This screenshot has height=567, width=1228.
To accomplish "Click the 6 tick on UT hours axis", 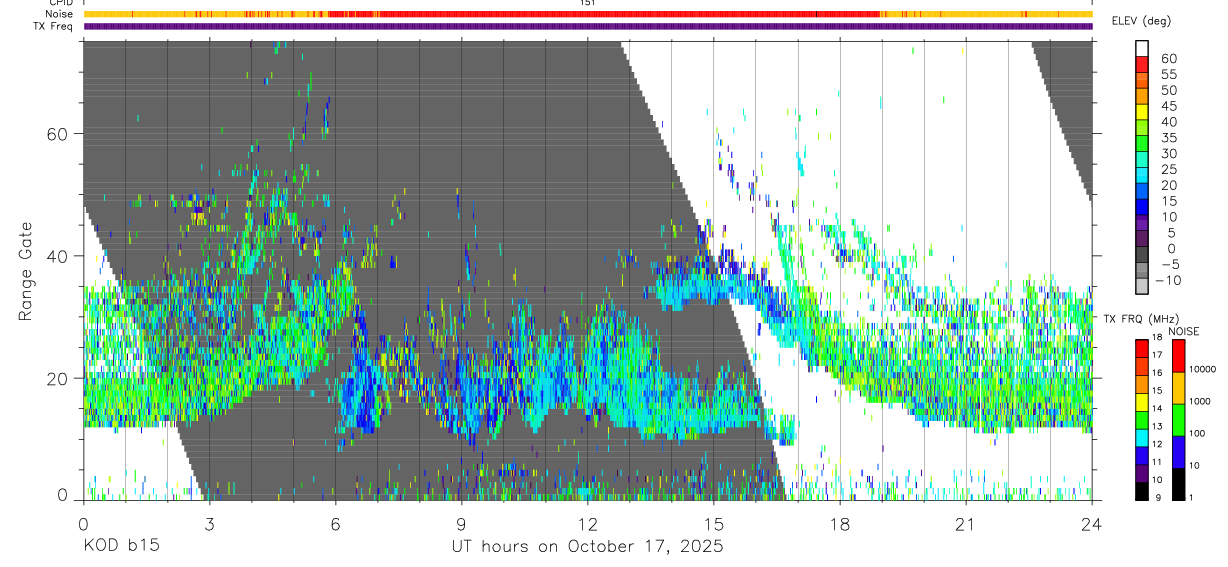I will coord(335,522).
